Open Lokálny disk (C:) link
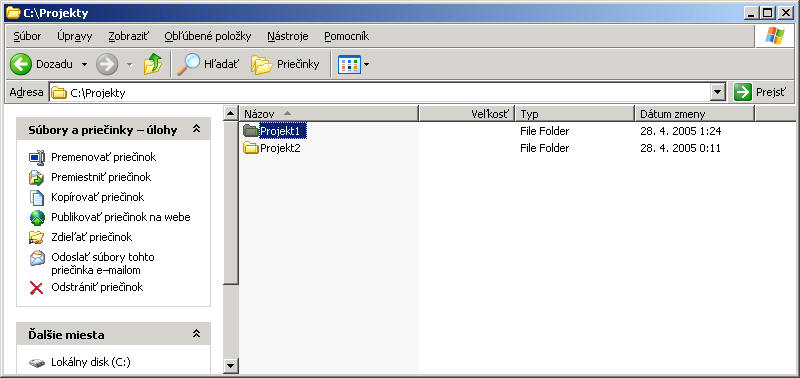 91,363
